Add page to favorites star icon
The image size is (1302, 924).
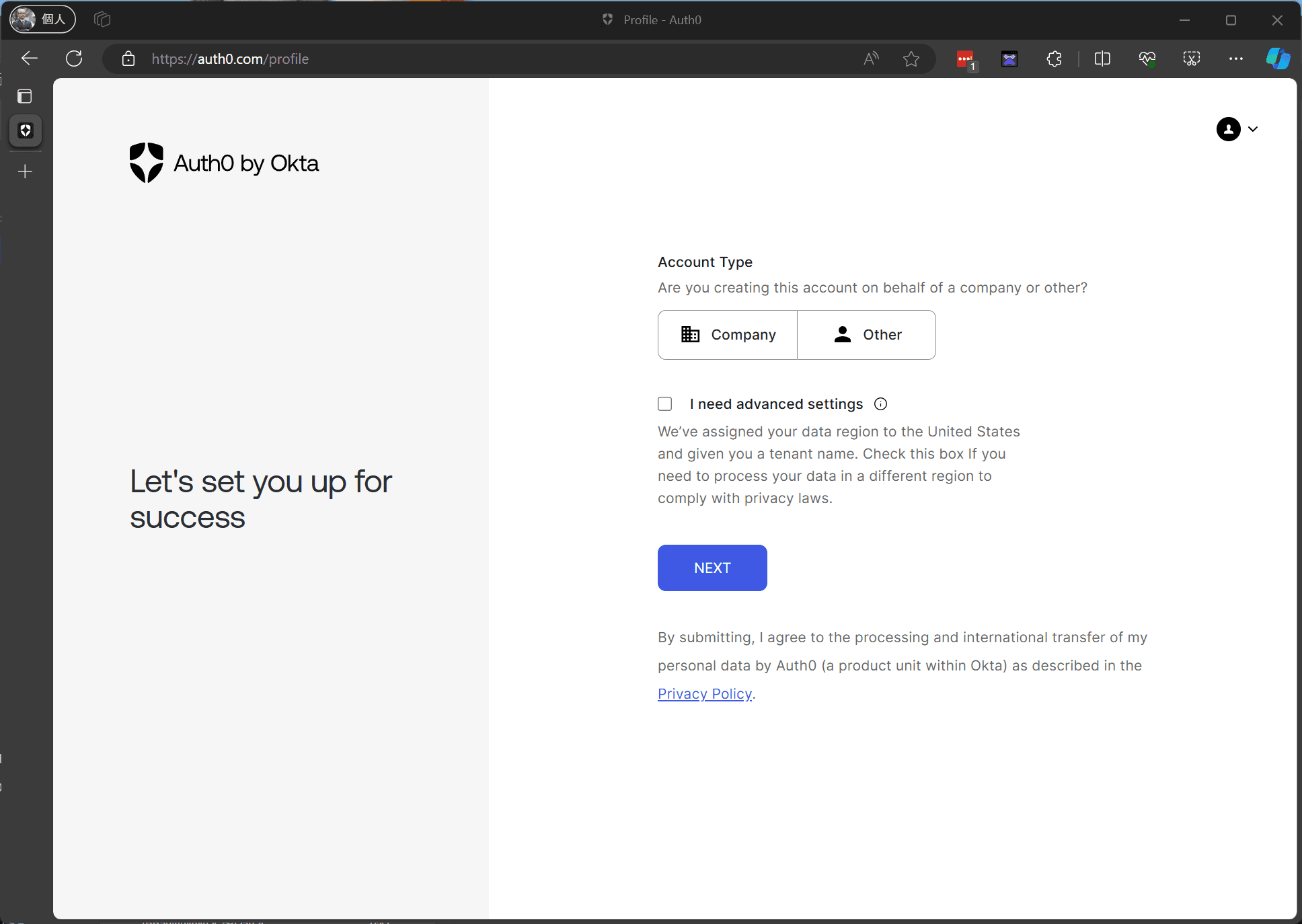(x=911, y=59)
